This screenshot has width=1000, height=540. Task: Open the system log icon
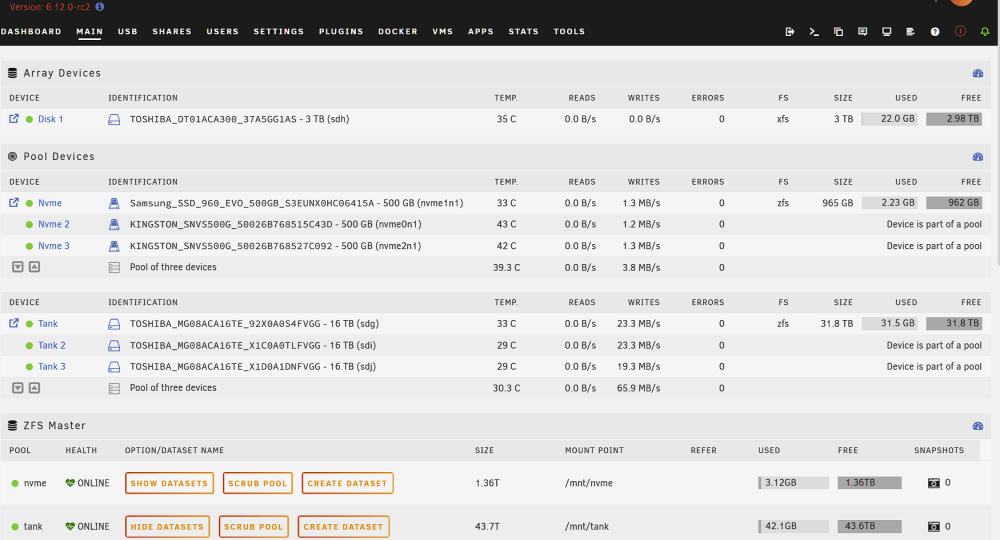point(911,31)
